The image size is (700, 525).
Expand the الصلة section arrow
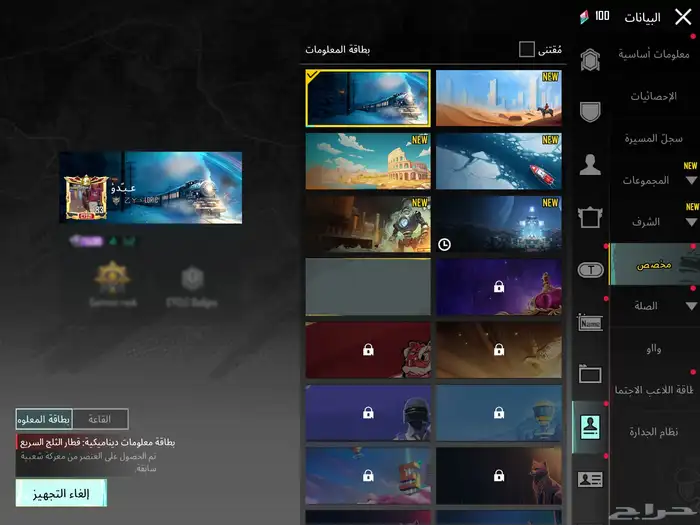pos(691,306)
